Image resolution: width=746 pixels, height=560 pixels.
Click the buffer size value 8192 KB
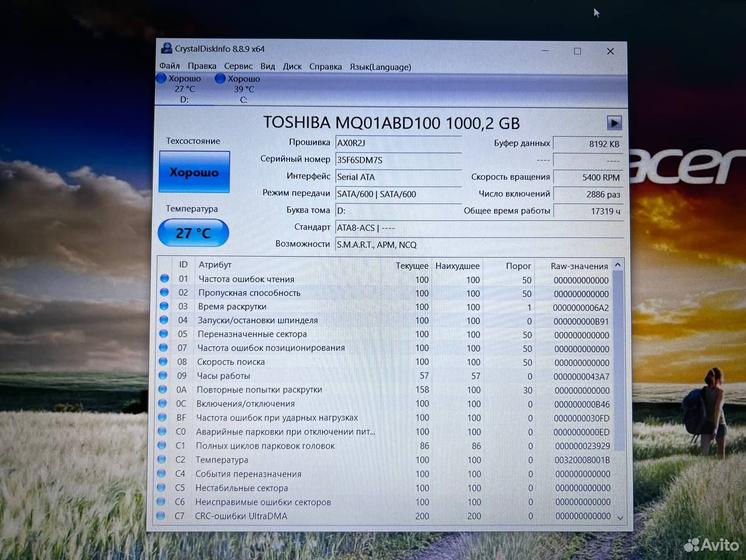588,144
